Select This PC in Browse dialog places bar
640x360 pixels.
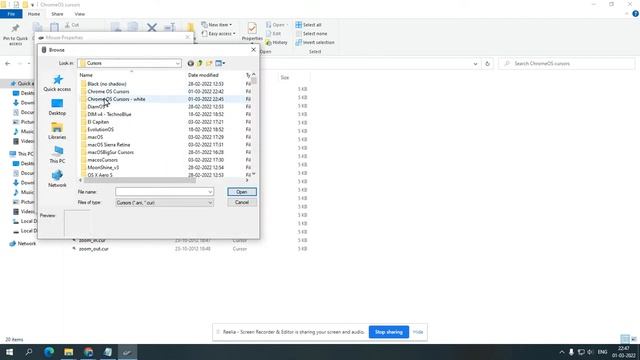point(57,155)
